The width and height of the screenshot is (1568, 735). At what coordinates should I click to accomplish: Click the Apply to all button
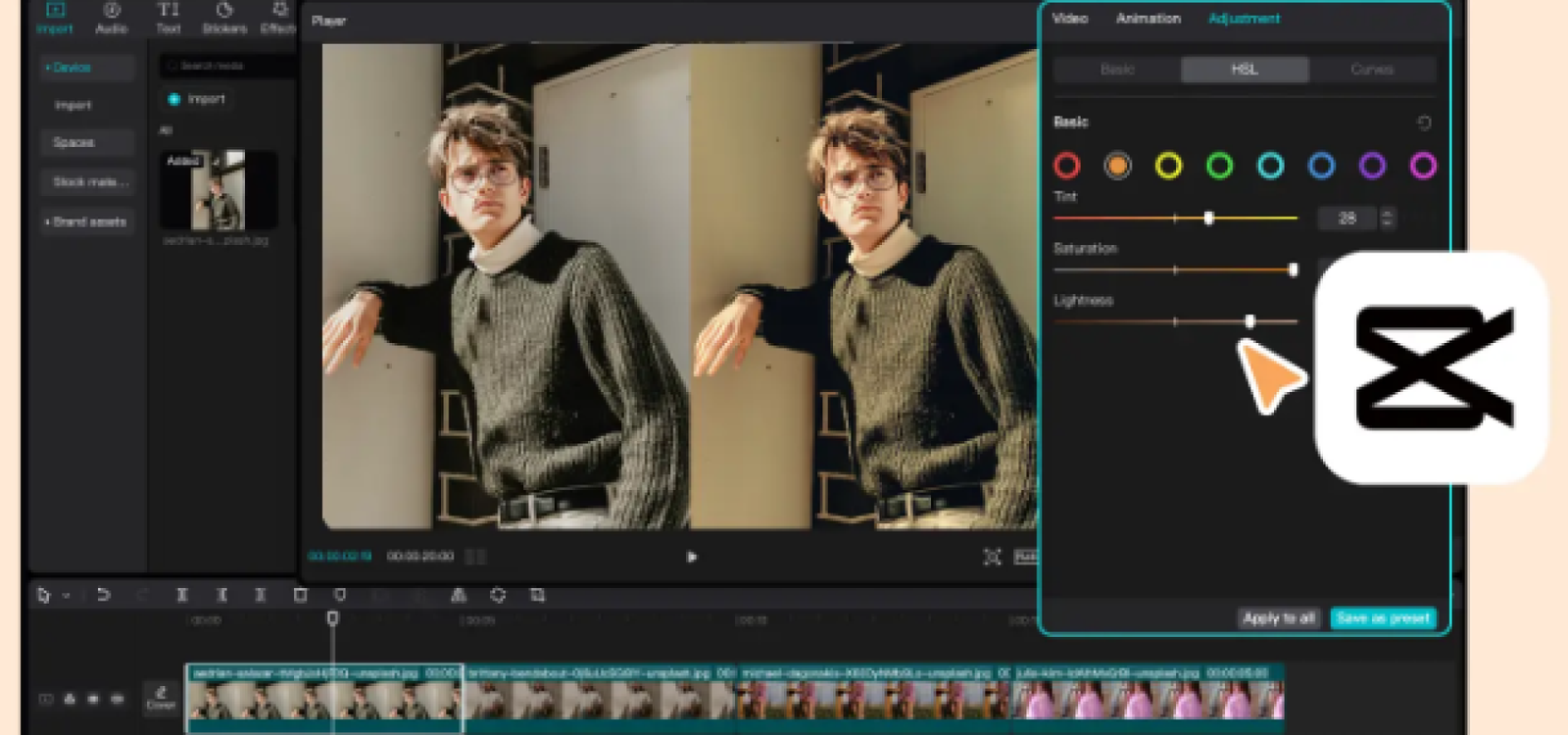(x=1278, y=618)
